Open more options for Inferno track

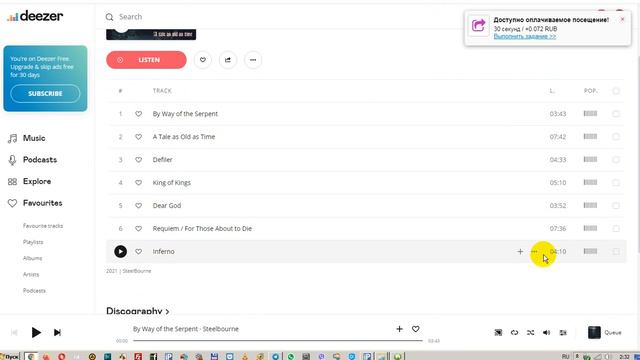(534, 251)
